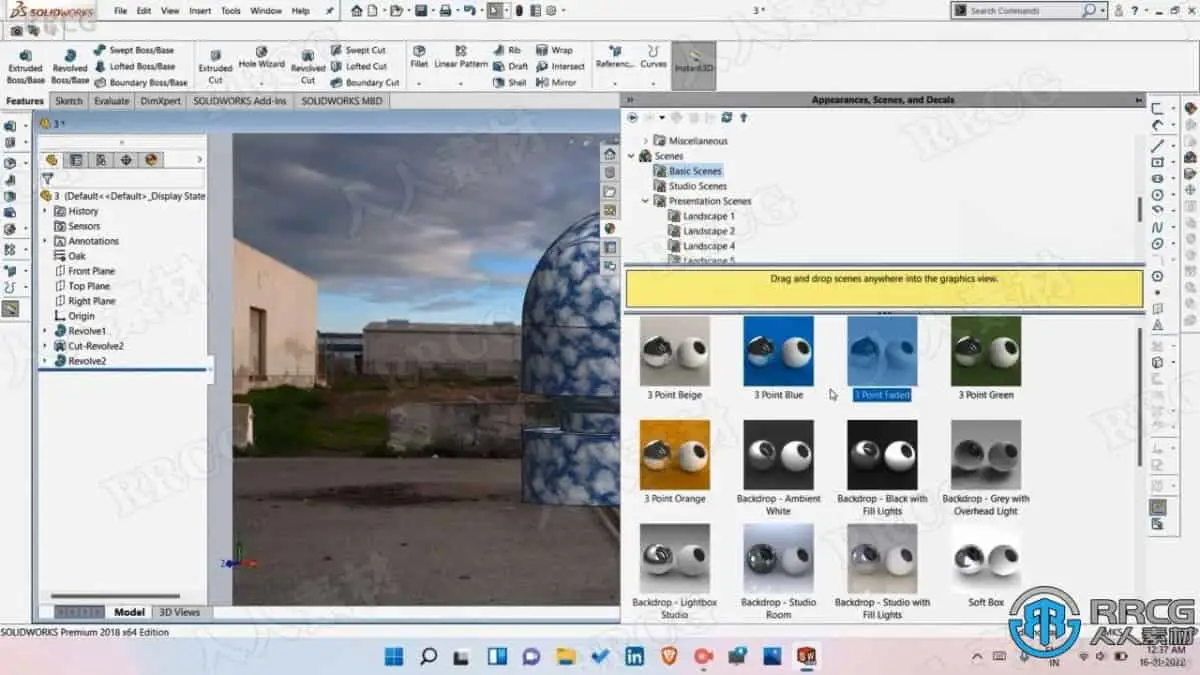Select the Extruded Boss/Base tool
This screenshot has height=675, width=1200.
tap(25, 67)
